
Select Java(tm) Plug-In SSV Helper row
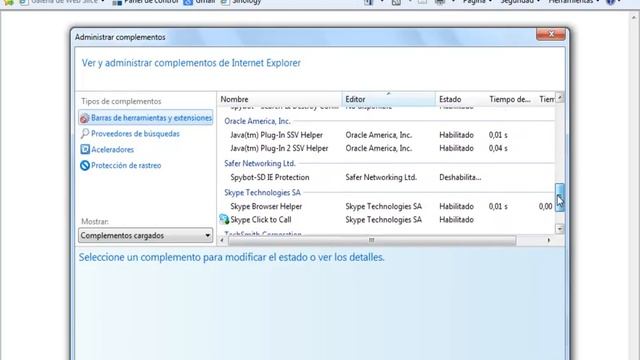(x=386, y=135)
